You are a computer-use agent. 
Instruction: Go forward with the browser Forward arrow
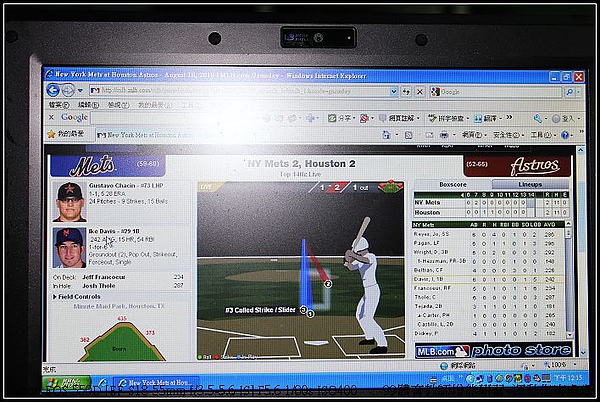click(x=68, y=91)
